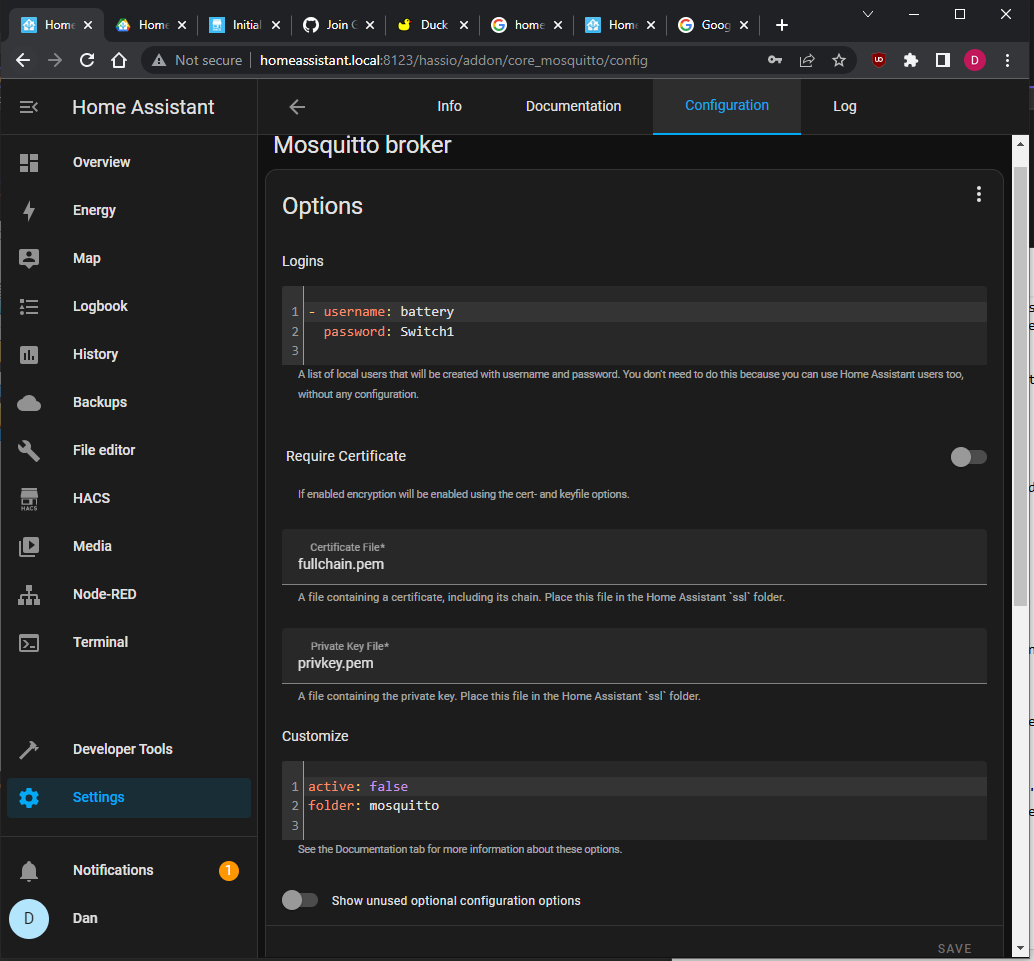Open Notifications bell icon

tap(29, 871)
